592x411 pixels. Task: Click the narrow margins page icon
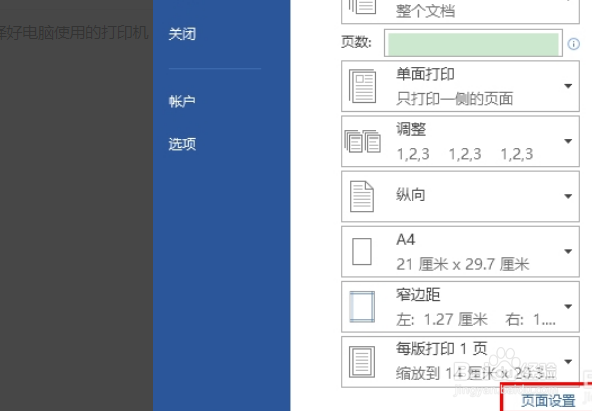(x=362, y=306)
